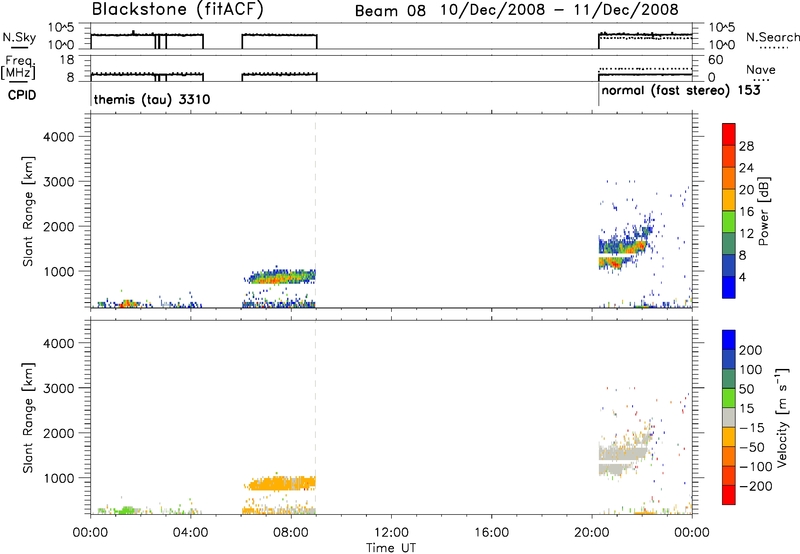This screenshot has height=554, width=800.
Task: Select the Power colorbar segment between 20 and 24
Action: tap(729, 178)
